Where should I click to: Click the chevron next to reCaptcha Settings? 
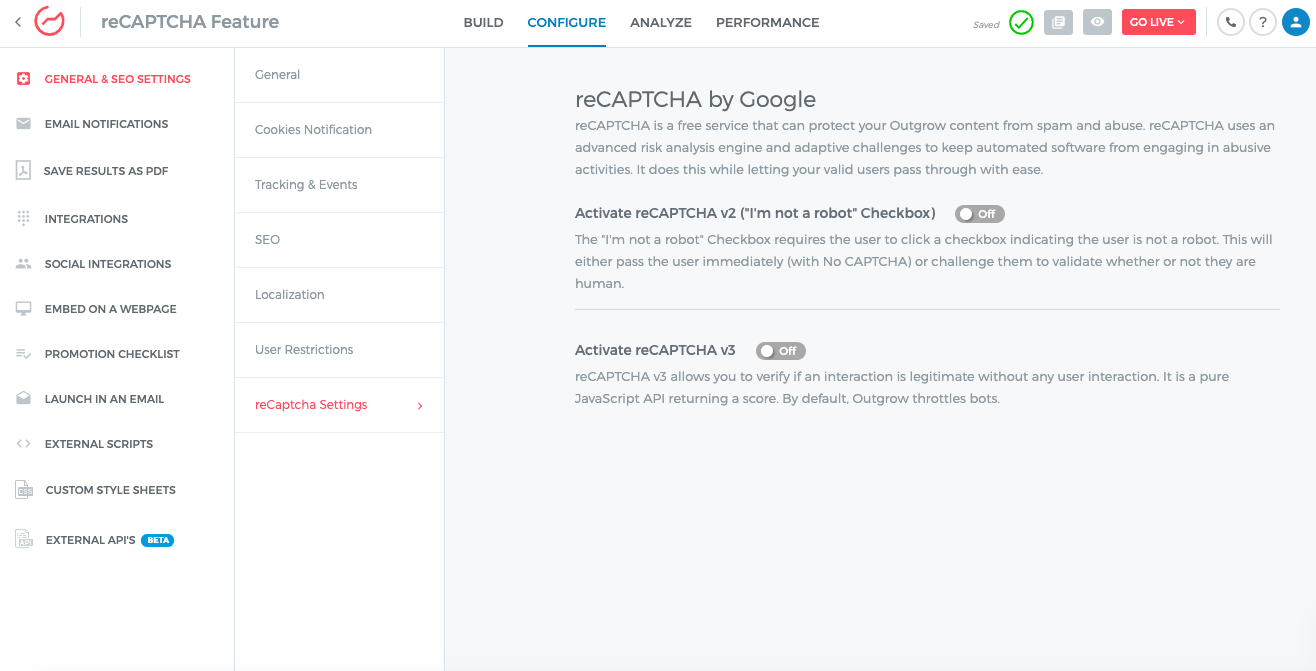[420, 406]
